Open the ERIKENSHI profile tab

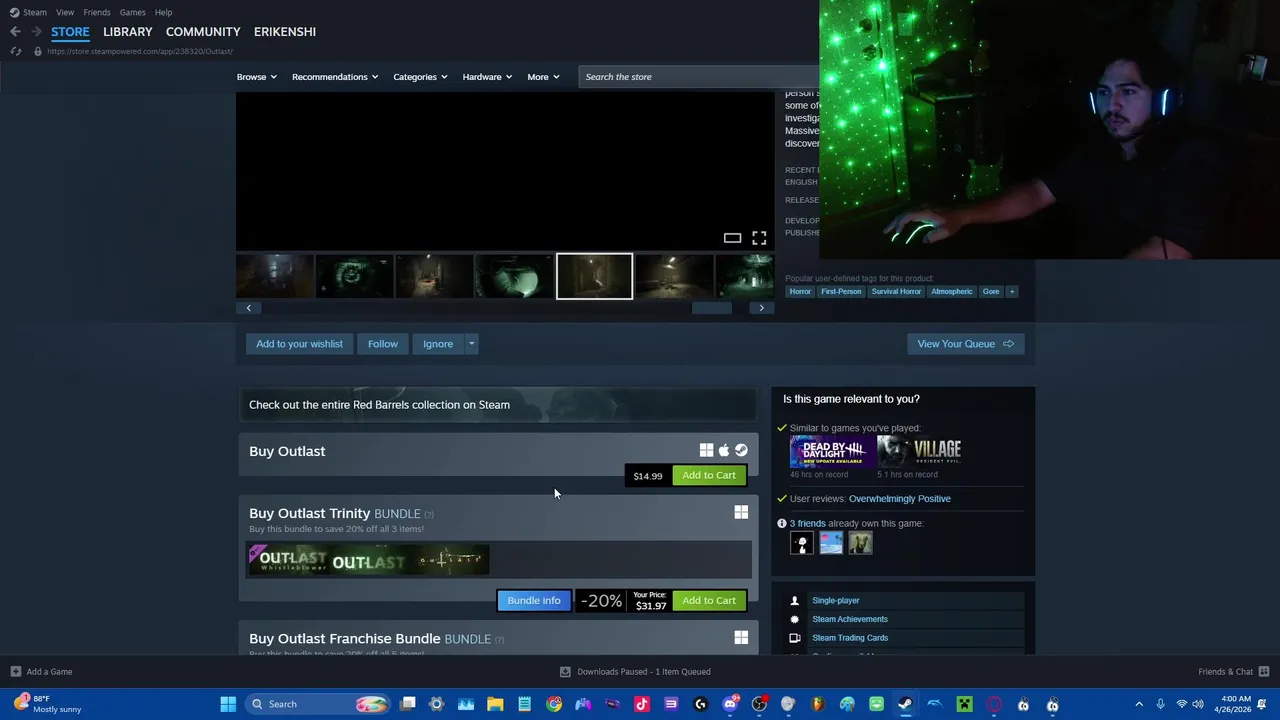pos(285,32)
